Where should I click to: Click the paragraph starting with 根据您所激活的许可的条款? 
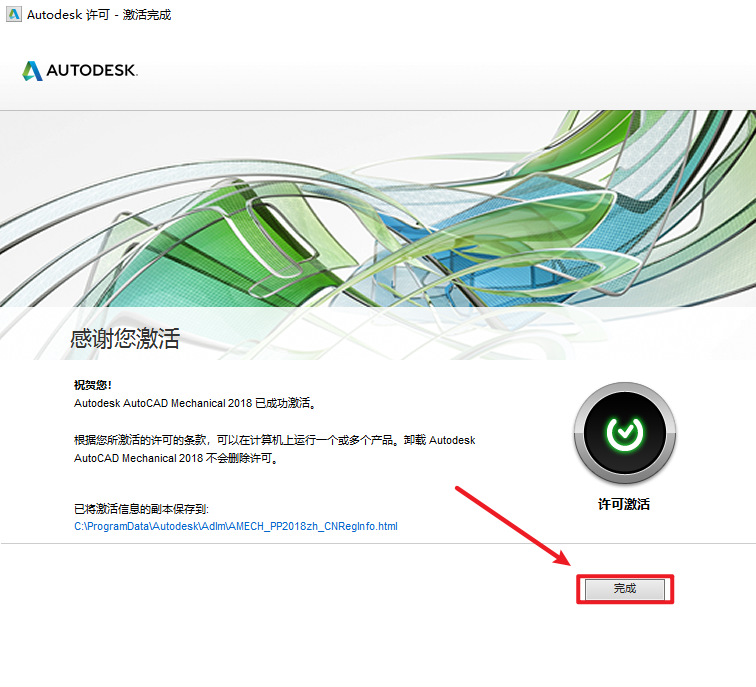point(274,440)
